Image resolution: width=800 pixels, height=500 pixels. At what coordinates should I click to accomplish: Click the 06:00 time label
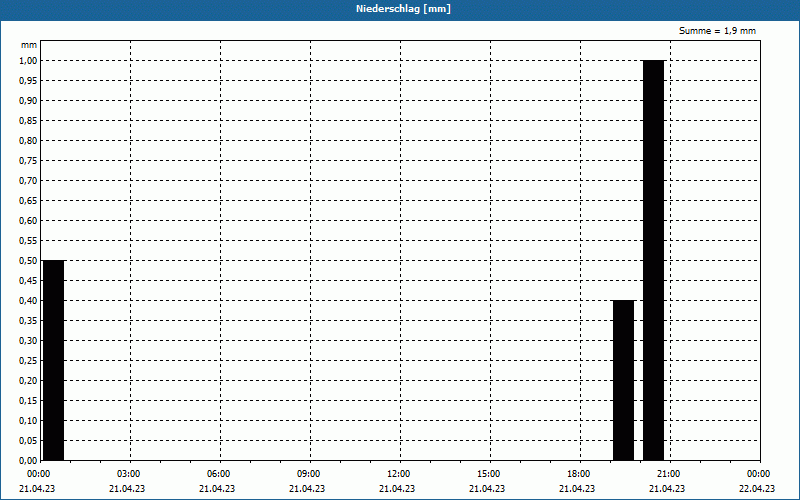(x=219, y=474)
